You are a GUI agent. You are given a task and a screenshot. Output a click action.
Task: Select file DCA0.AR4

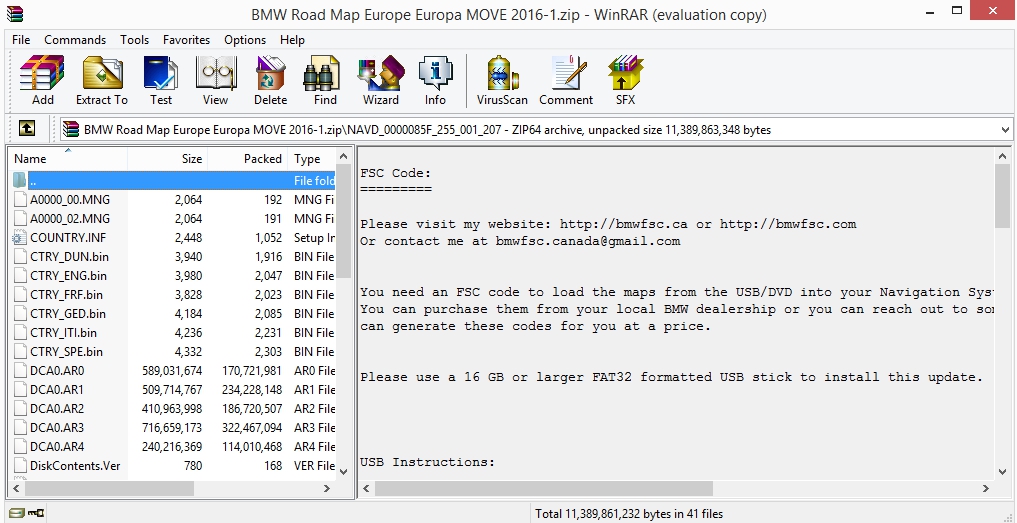coord(57,446)
